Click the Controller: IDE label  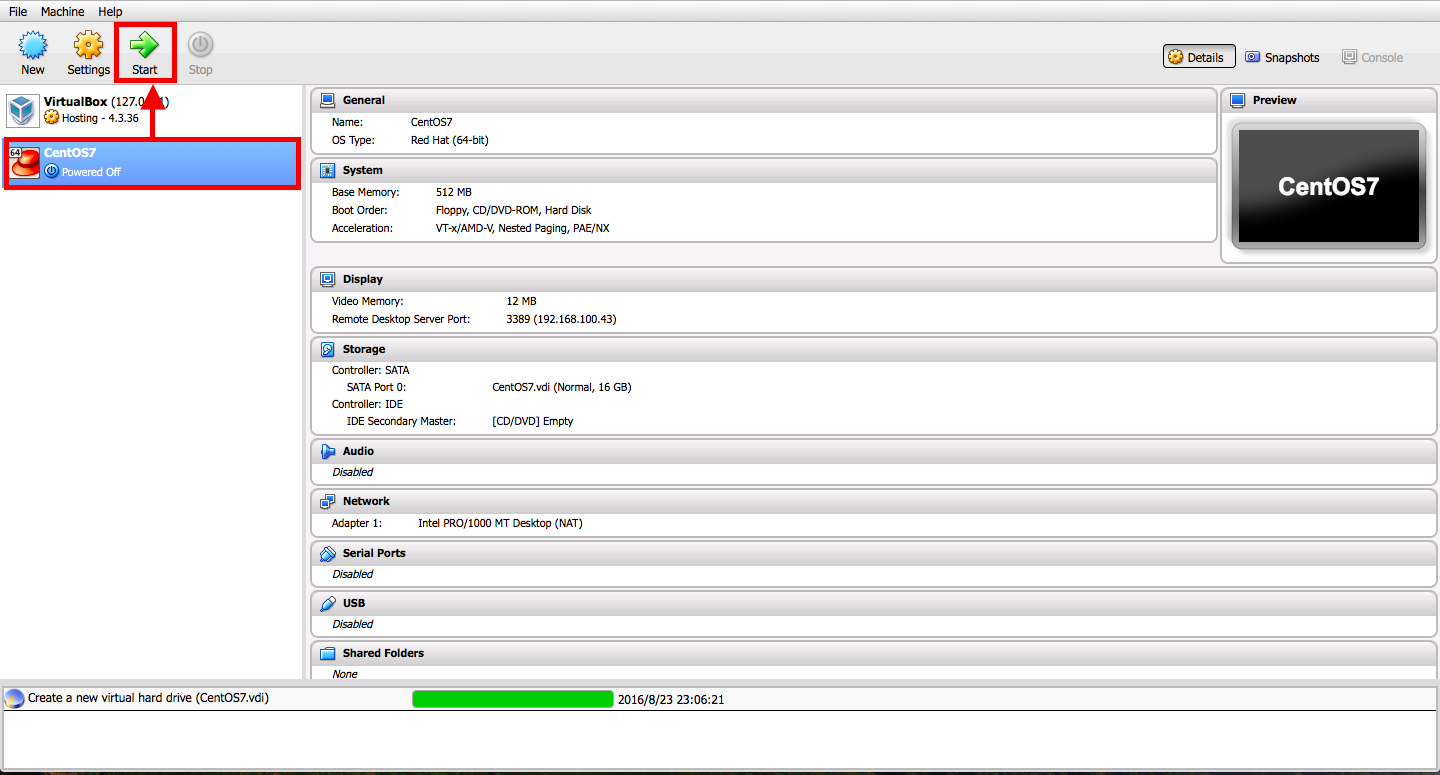[368, 404]
